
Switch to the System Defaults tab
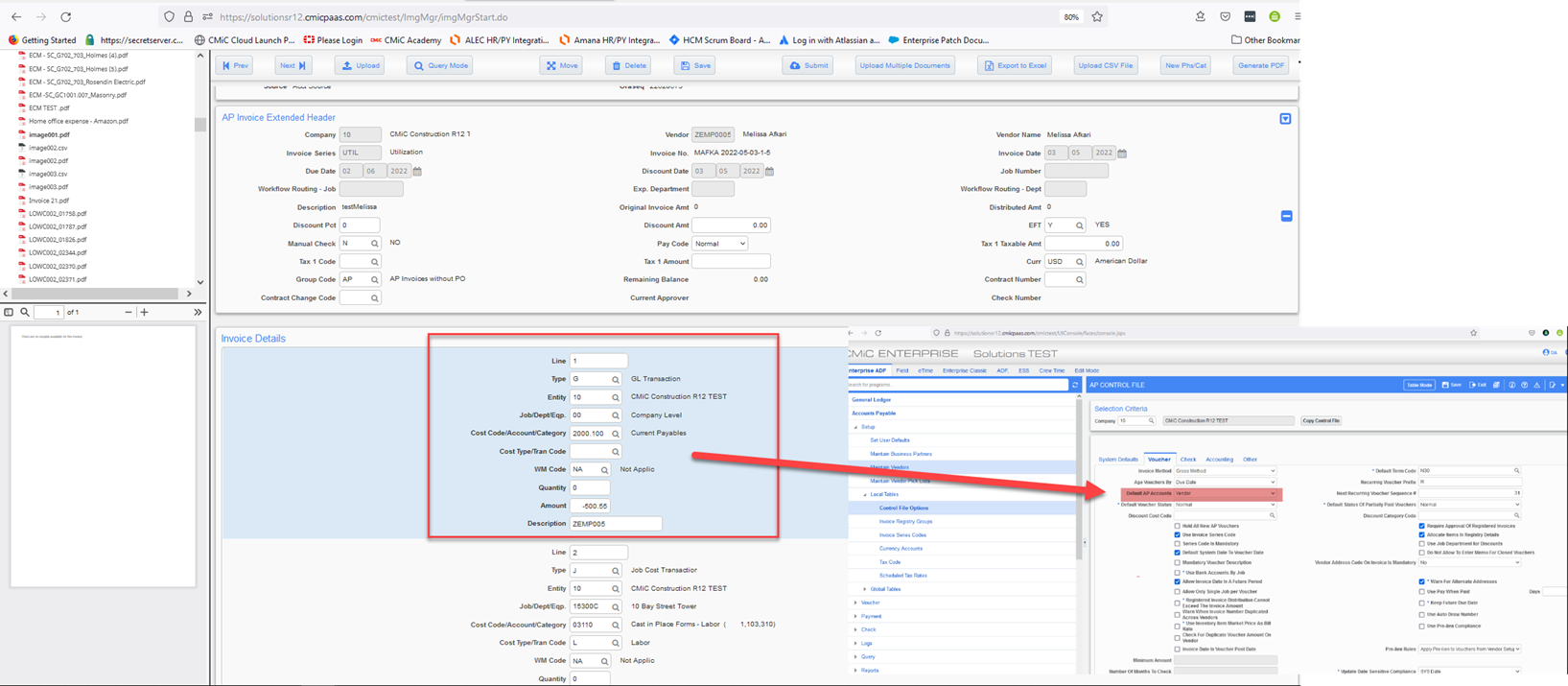tap(1118, 460)
